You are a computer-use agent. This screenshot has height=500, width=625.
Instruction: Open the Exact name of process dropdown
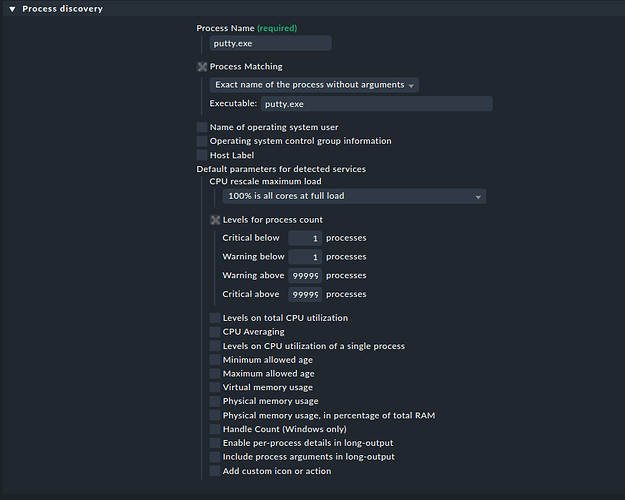pos(314,85)
